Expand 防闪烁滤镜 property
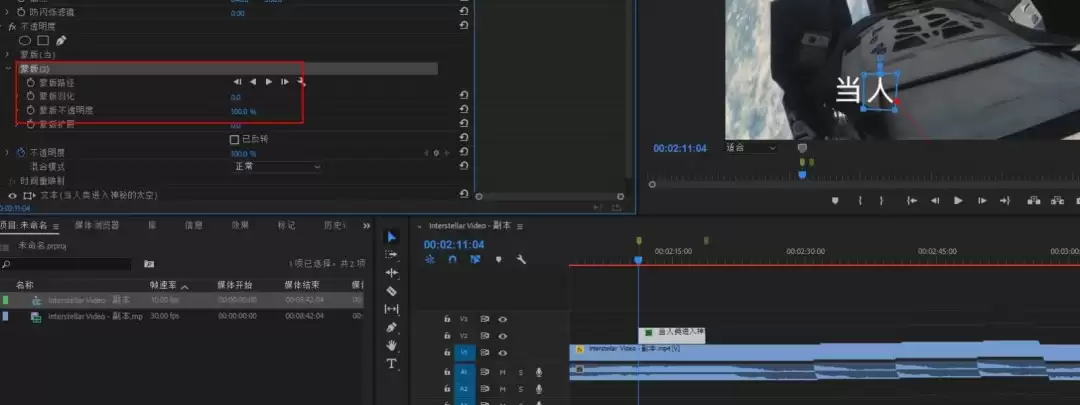 click(7, 12)
